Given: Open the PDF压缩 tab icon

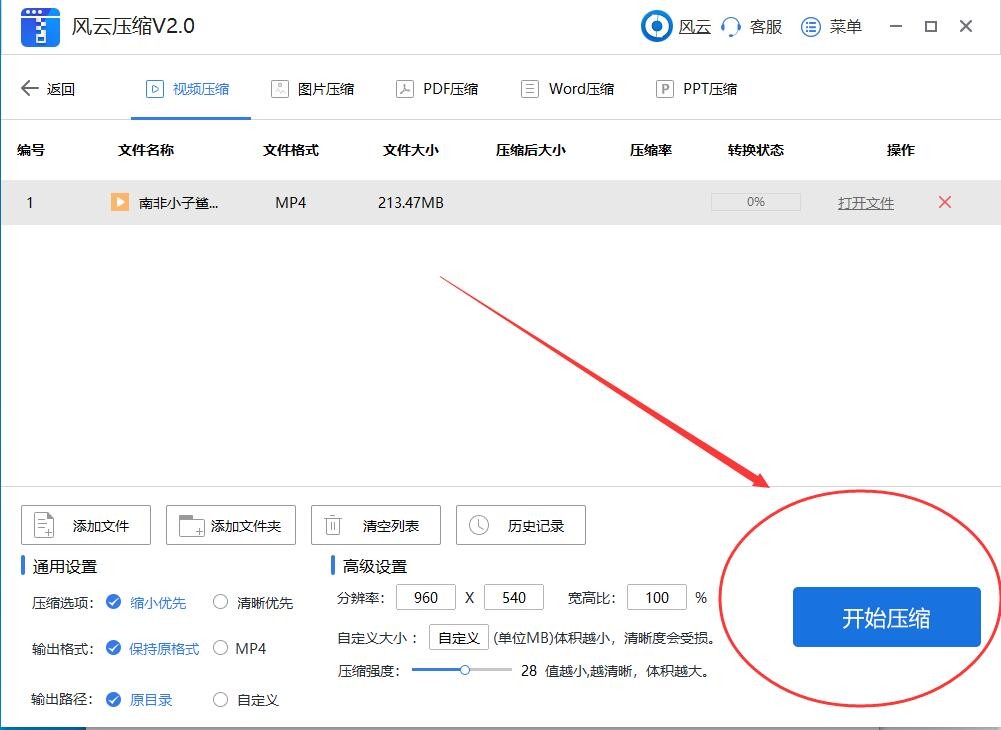Looking at the screenshot, I should tap(404, 88).
